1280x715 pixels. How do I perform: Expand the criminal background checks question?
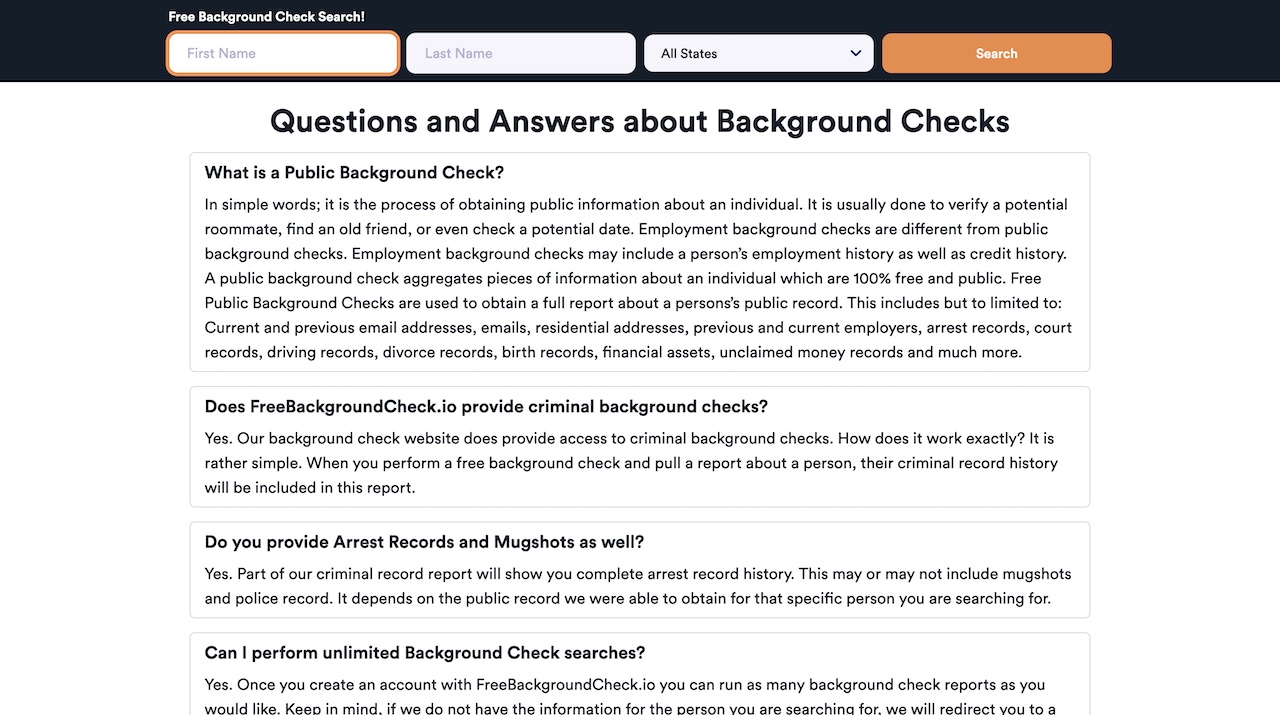point(486,407)
